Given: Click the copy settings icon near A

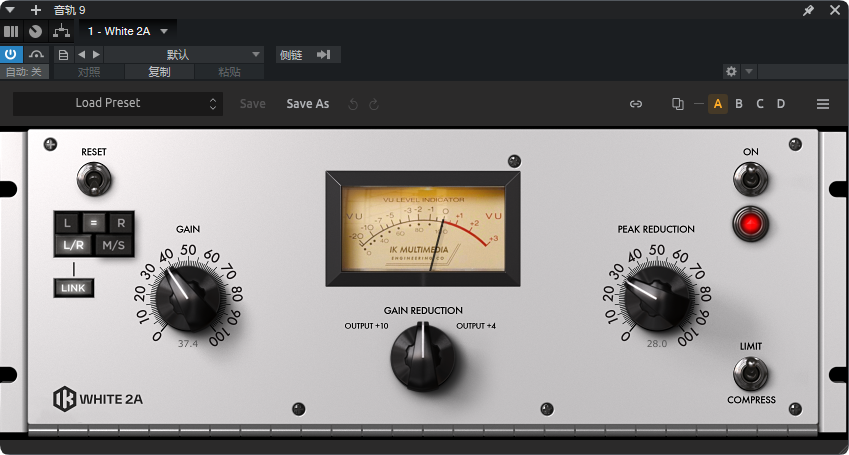Looking at the screenshot, I should pos(677,104).
